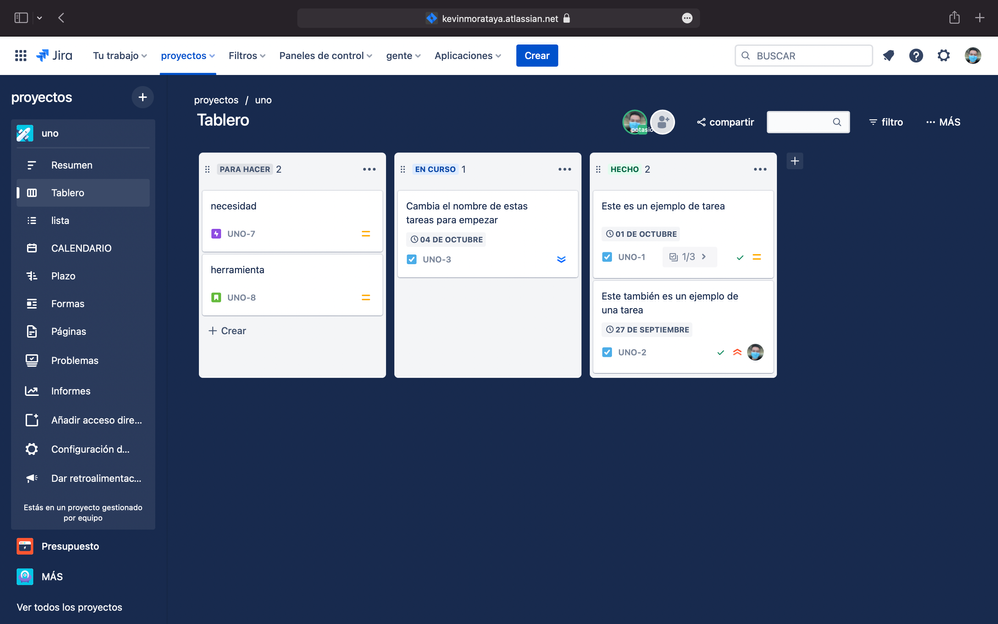Click the green done checkmark on UNO-1
The image size is (998, 624).
pyautogui.click(x=740, y=257)
